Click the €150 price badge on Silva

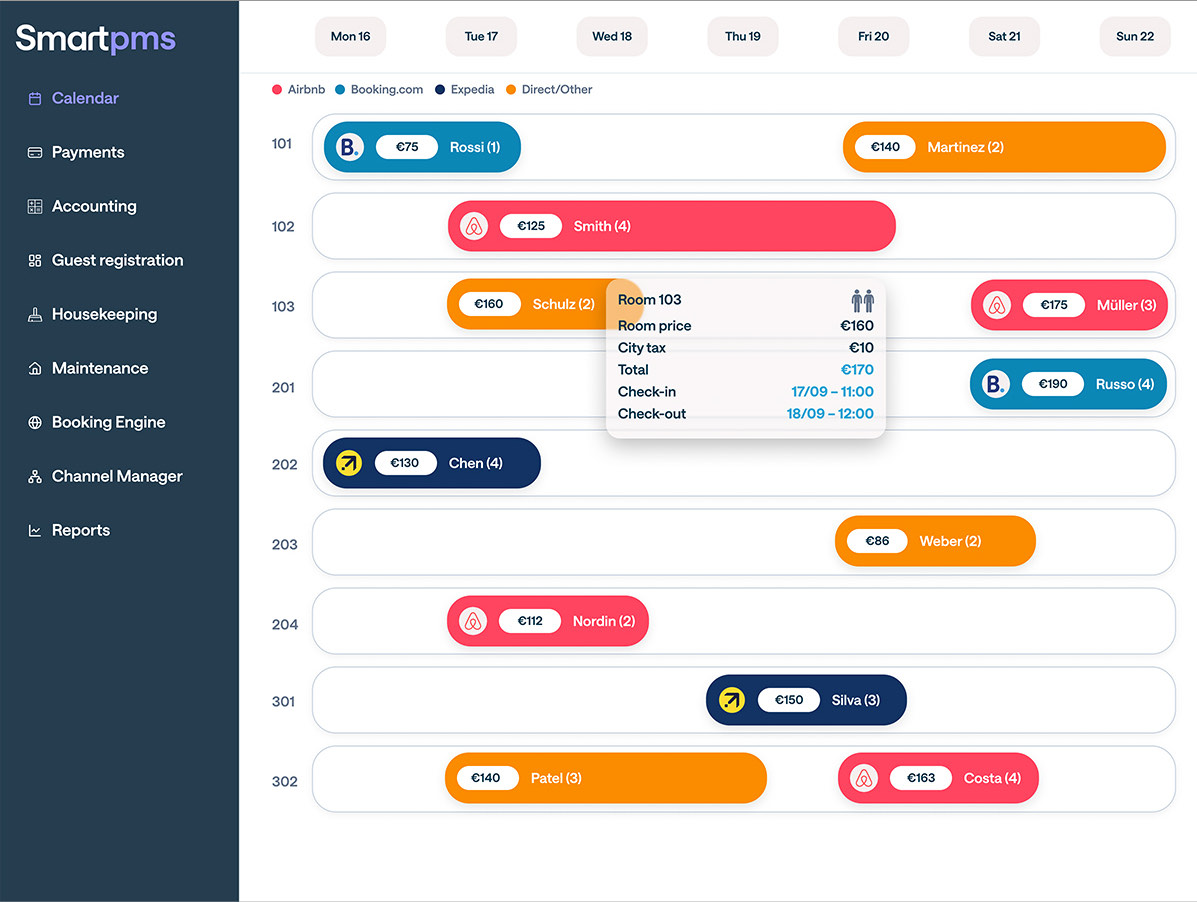coord(789,700)
